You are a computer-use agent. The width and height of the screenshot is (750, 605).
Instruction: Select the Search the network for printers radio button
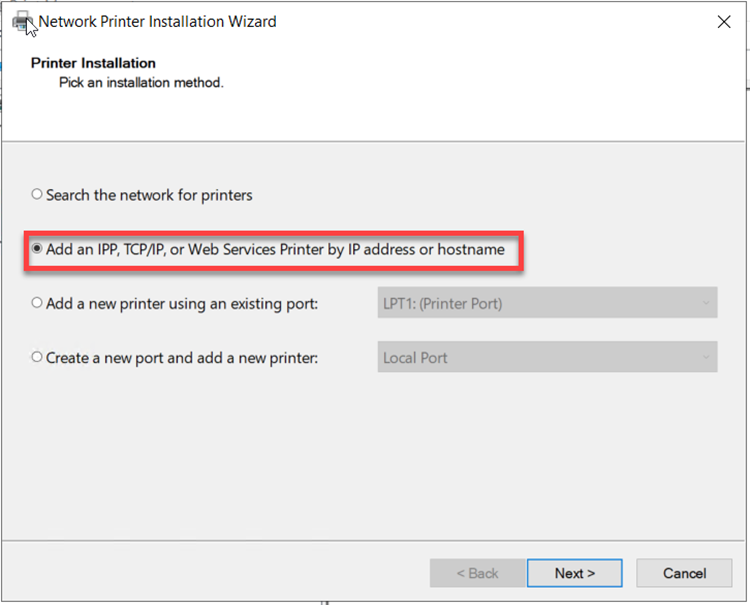tap(37, 195)
